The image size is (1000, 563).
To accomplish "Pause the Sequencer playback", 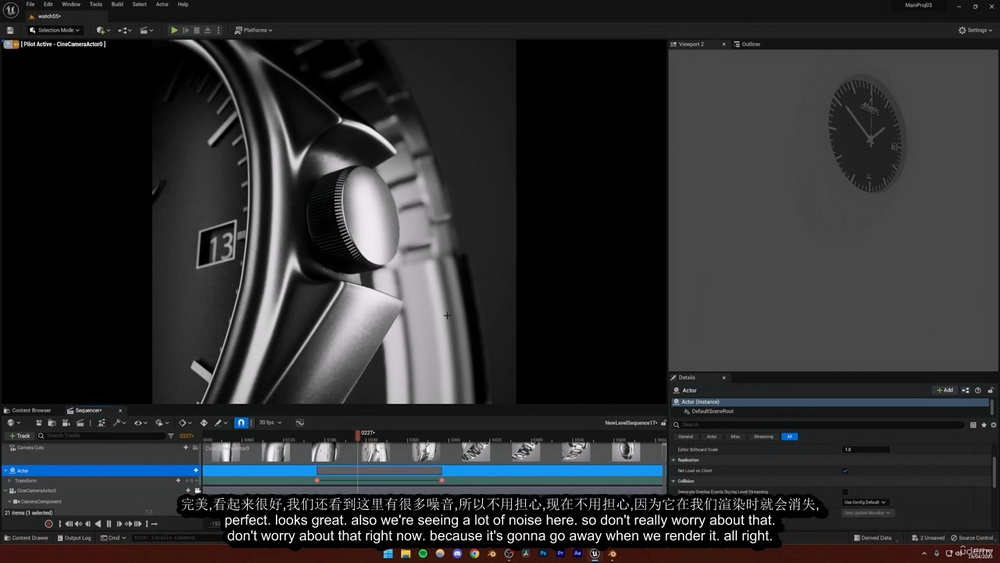I will pos(108,523).
